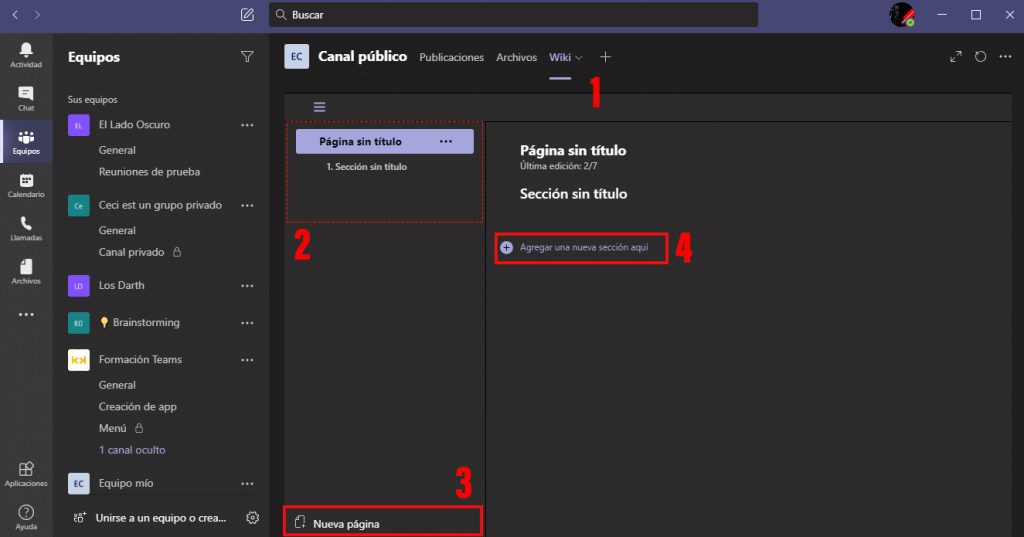Viewport: 1024px width, 537px height.
Task: Open options for Página sin título page
Action: (445, 141)
